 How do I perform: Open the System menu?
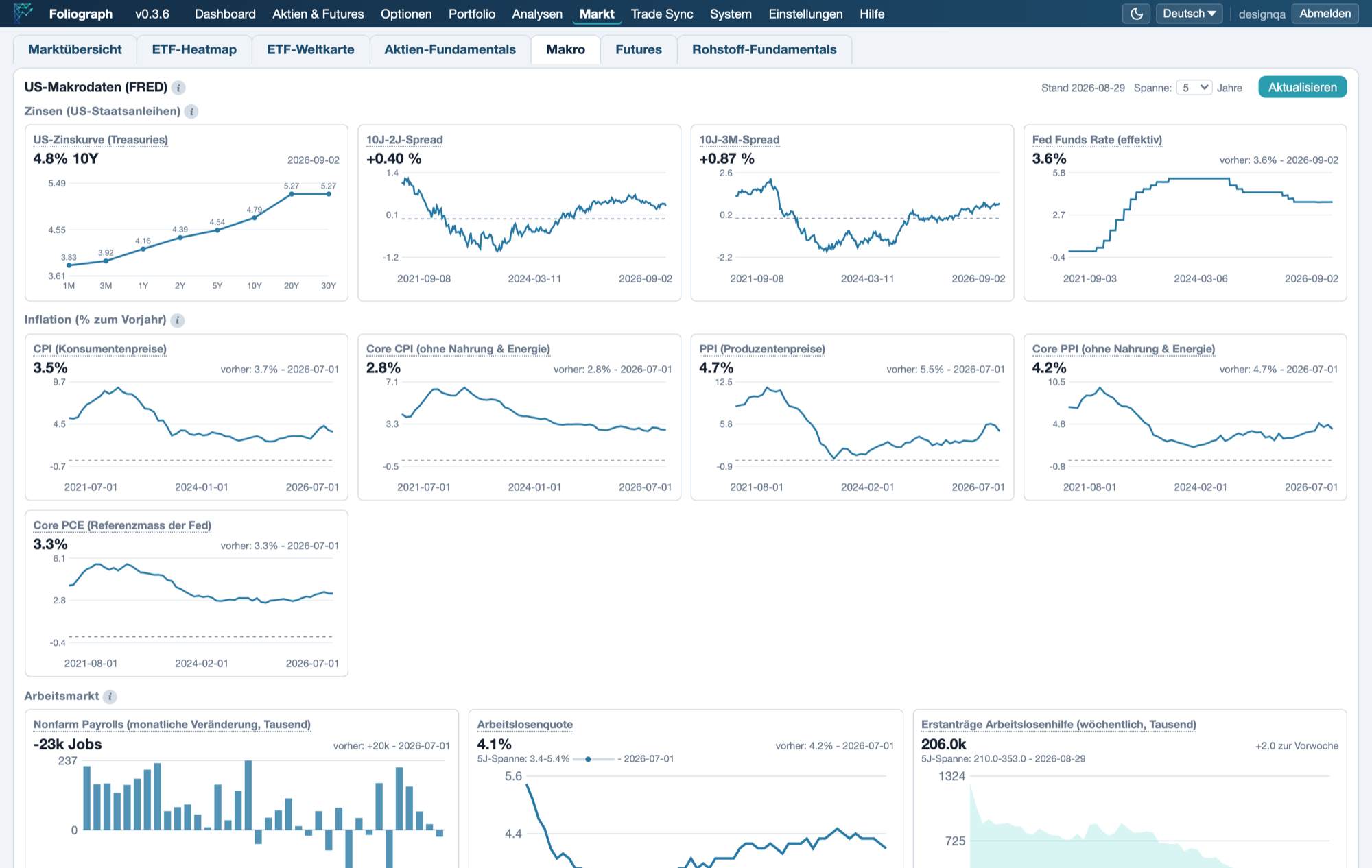[731, 14]
